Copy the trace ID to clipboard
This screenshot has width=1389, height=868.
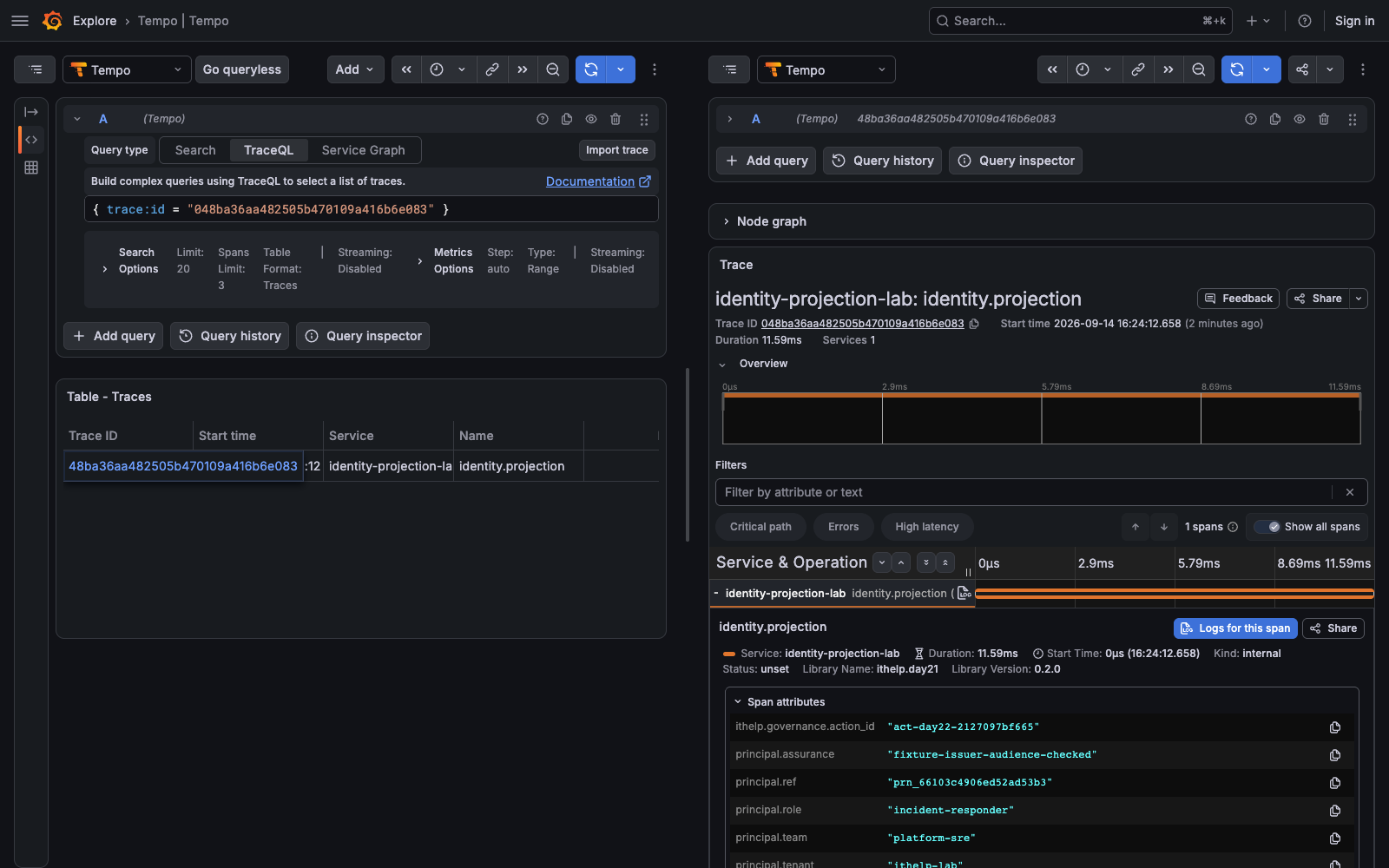pos(974,324)
